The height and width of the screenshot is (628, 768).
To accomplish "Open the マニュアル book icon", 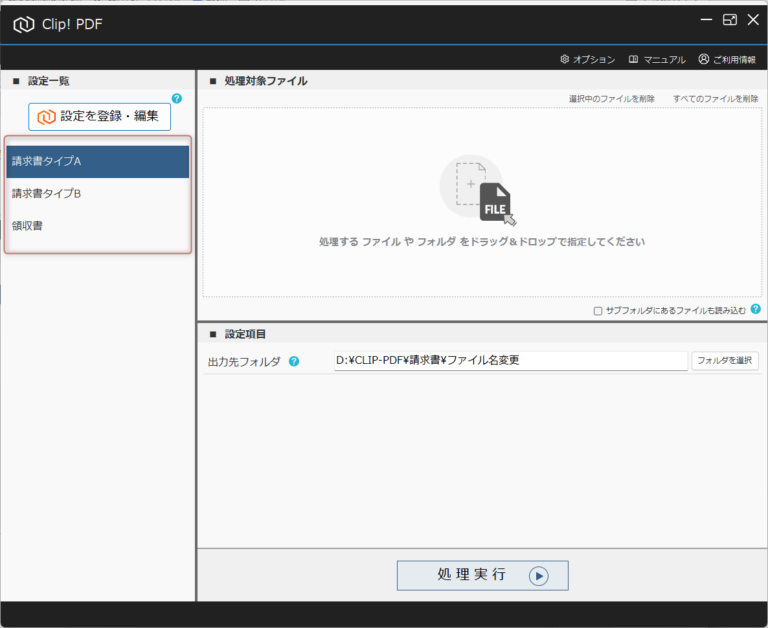I will pyautogui.click(x=657, y=60).
